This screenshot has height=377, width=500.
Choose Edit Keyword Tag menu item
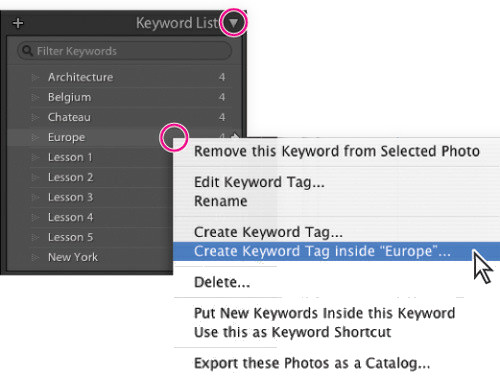click(x=259, y=182)
